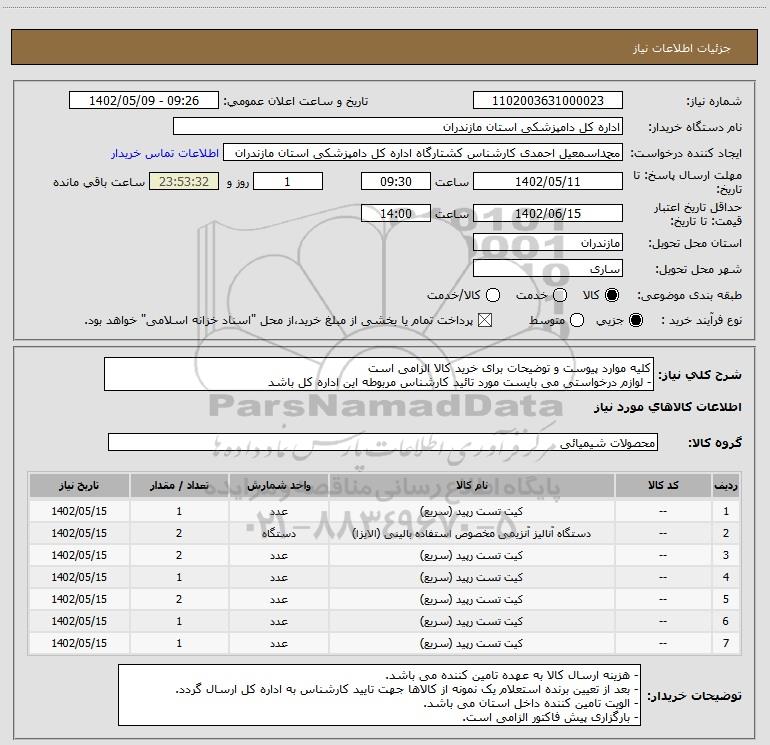
Task: Click the نام کالا column header
Action: pyautogui.click(x=471, y=486)
